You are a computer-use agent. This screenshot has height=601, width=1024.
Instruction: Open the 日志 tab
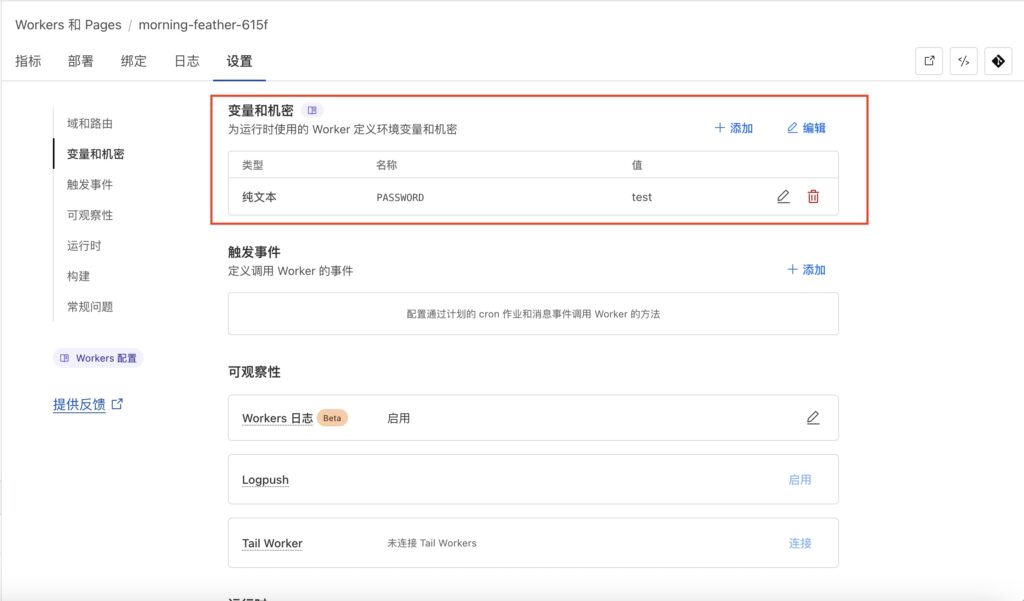coord(187,61)
